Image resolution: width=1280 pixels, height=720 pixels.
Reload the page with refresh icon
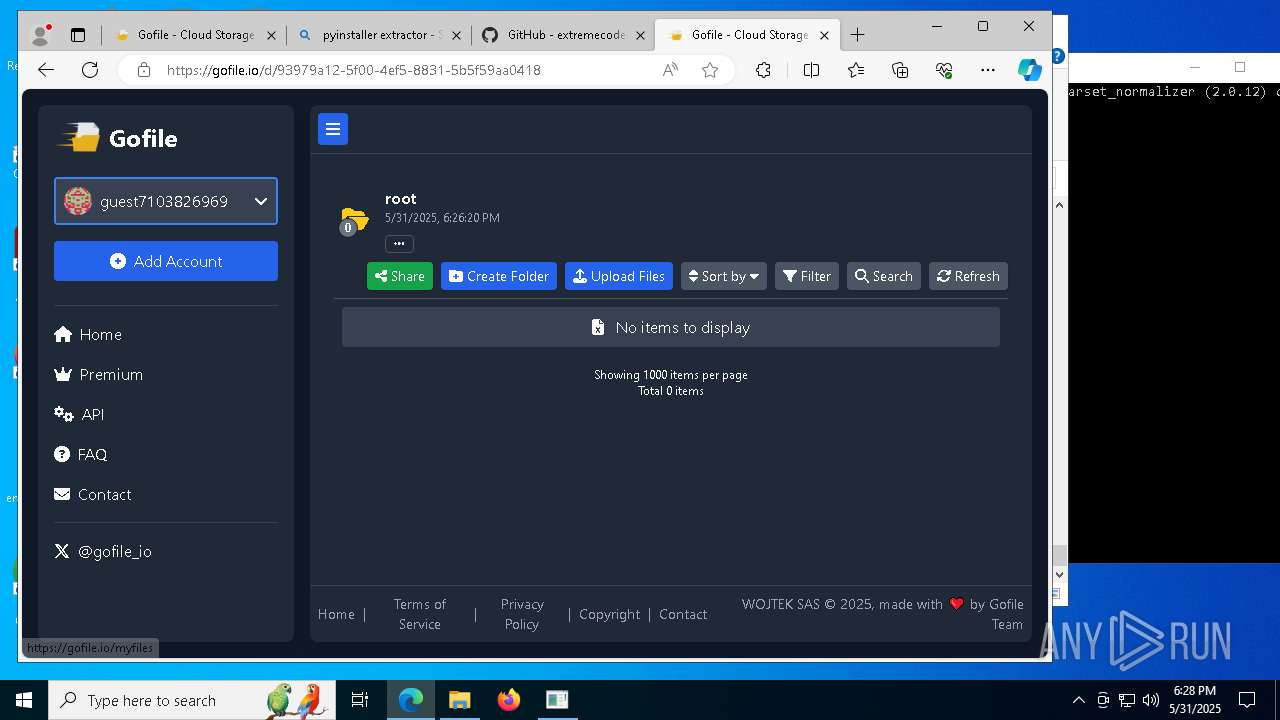click(x=90, y=70)
